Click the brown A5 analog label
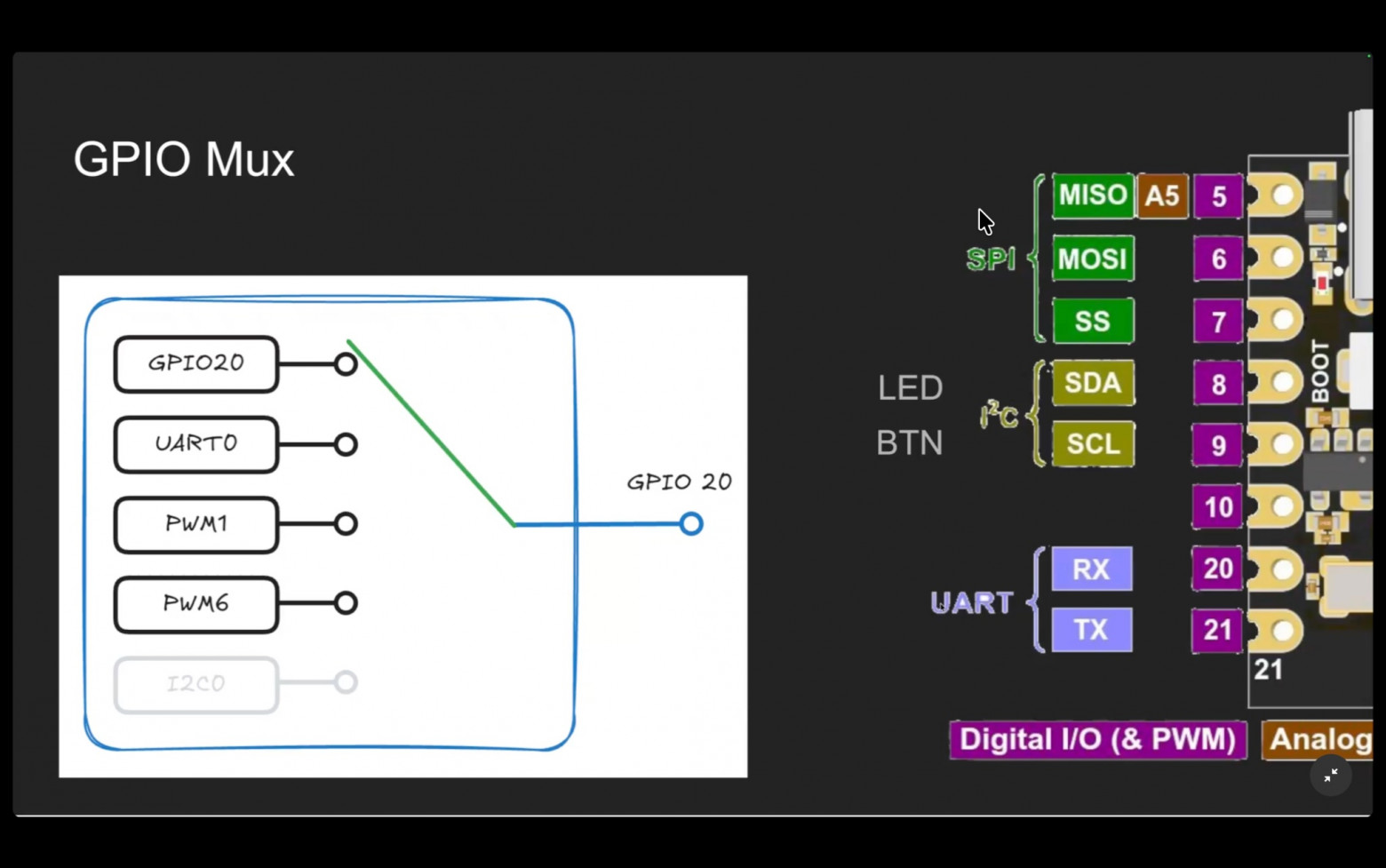The height and width of the screenshot is (868, 1386). 1162,195
